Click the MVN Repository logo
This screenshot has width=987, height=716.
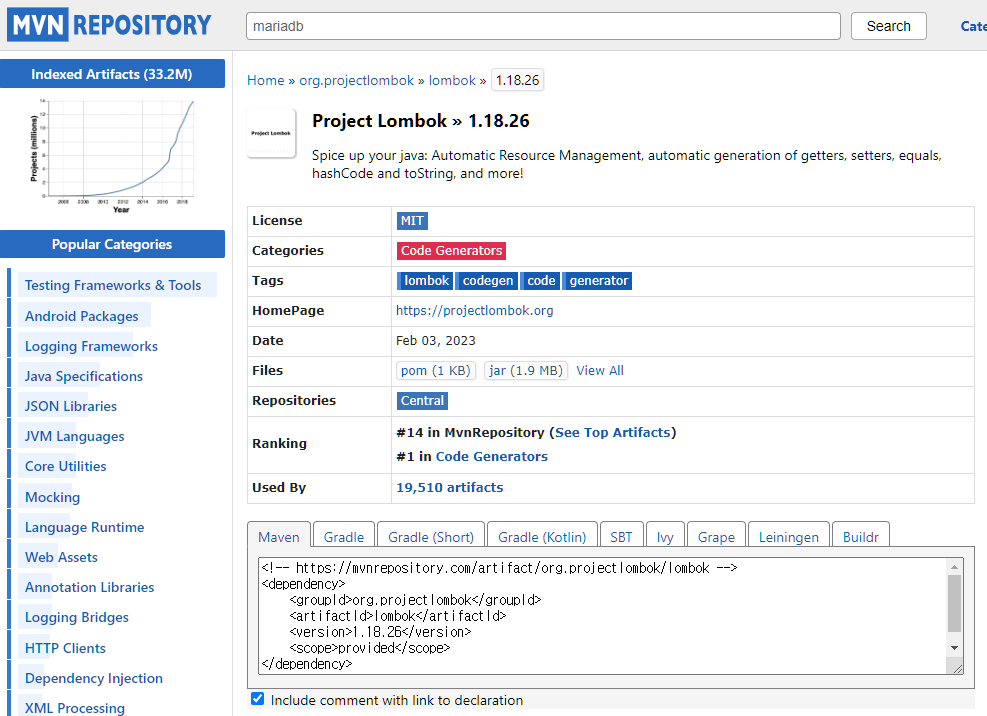pos(110,25)
